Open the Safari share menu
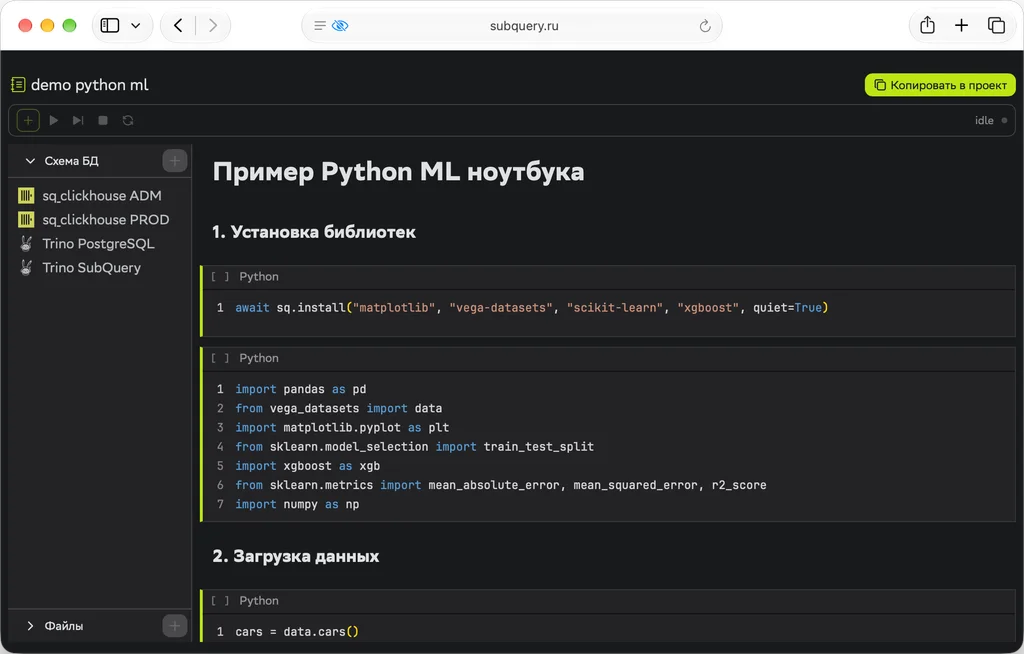 [x=927, y=25]
